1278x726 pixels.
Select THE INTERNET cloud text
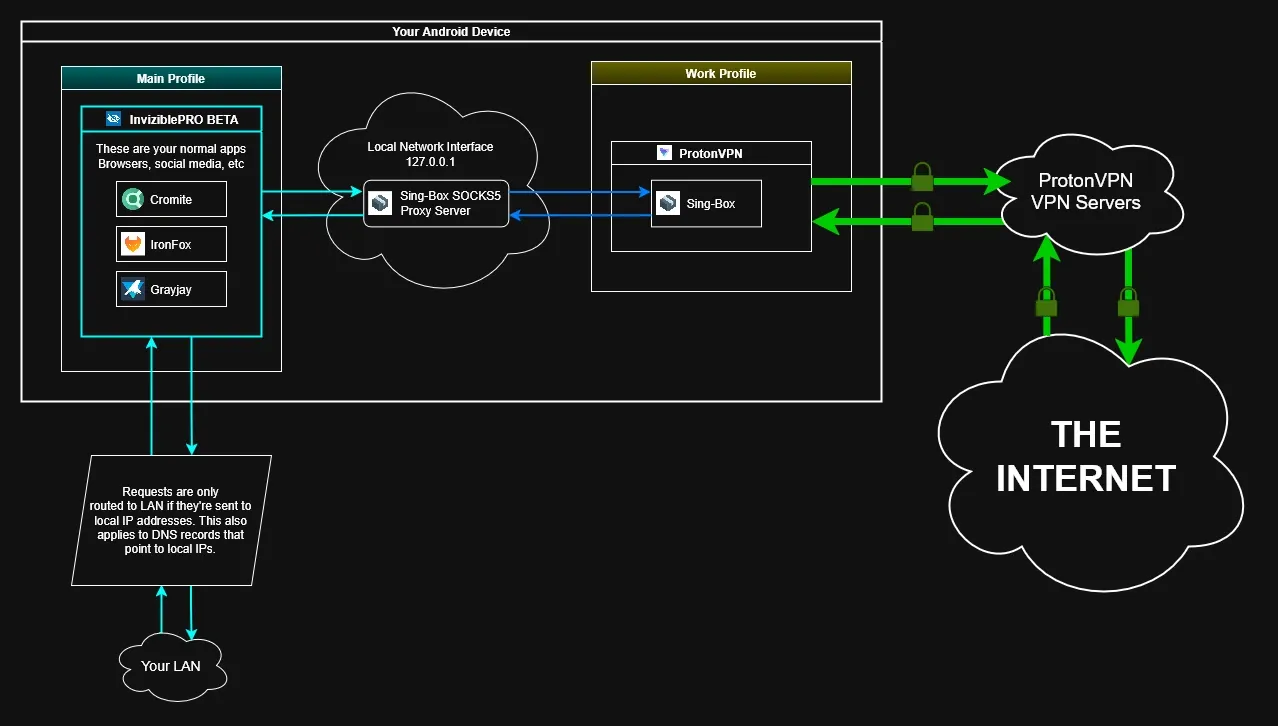(1086, 456)
